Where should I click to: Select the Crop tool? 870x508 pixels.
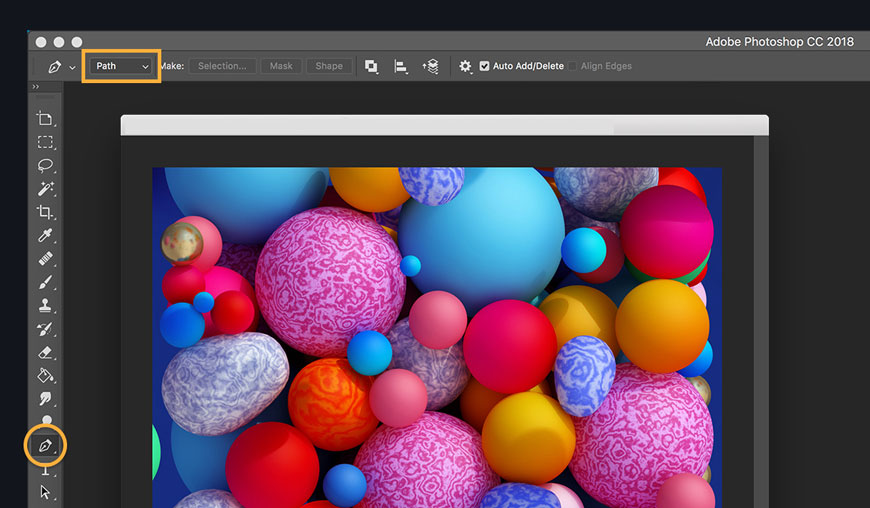45,212
